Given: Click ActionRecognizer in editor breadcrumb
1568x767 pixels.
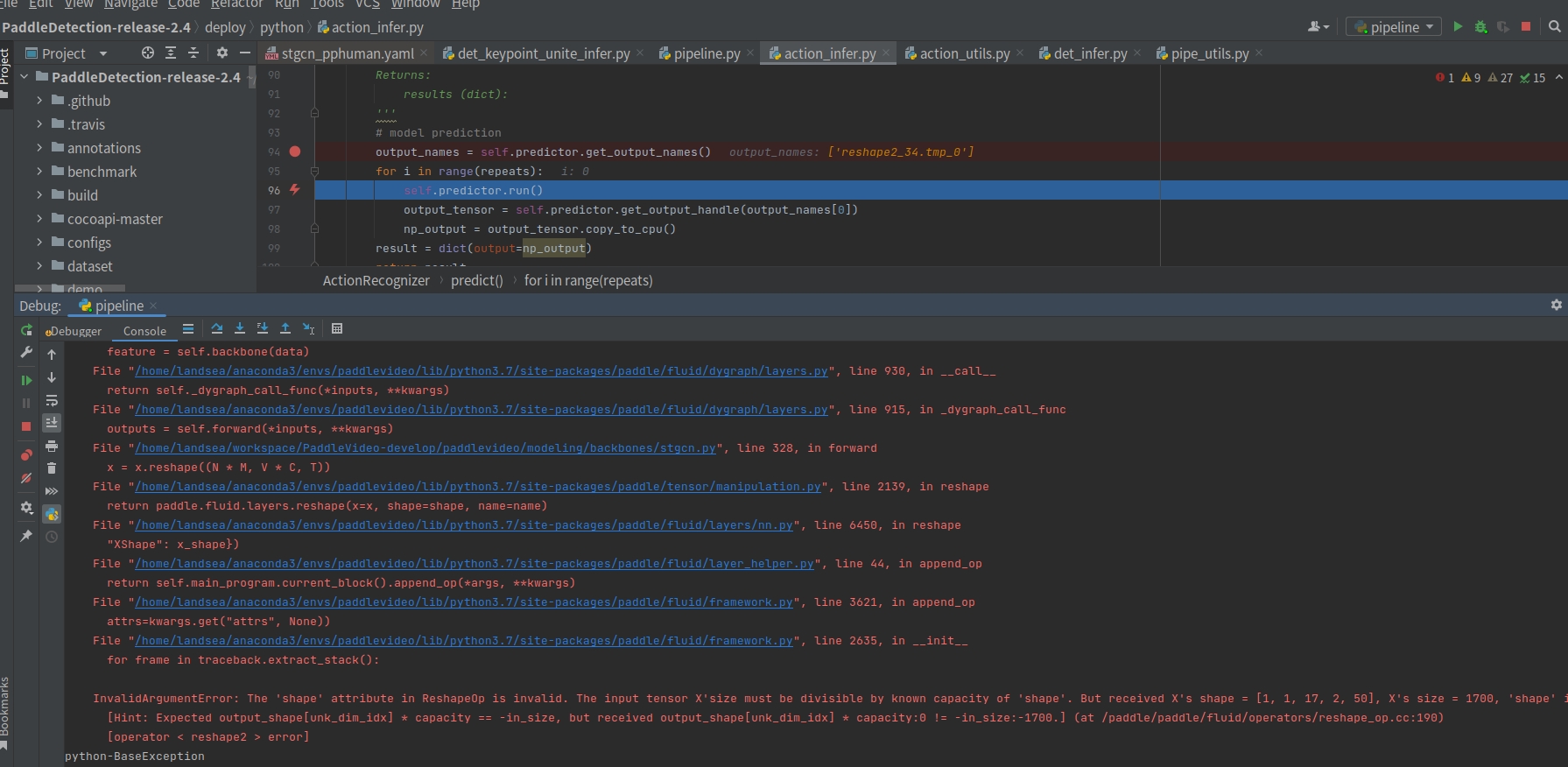Looking at the screenshot, I should point(376,281).
